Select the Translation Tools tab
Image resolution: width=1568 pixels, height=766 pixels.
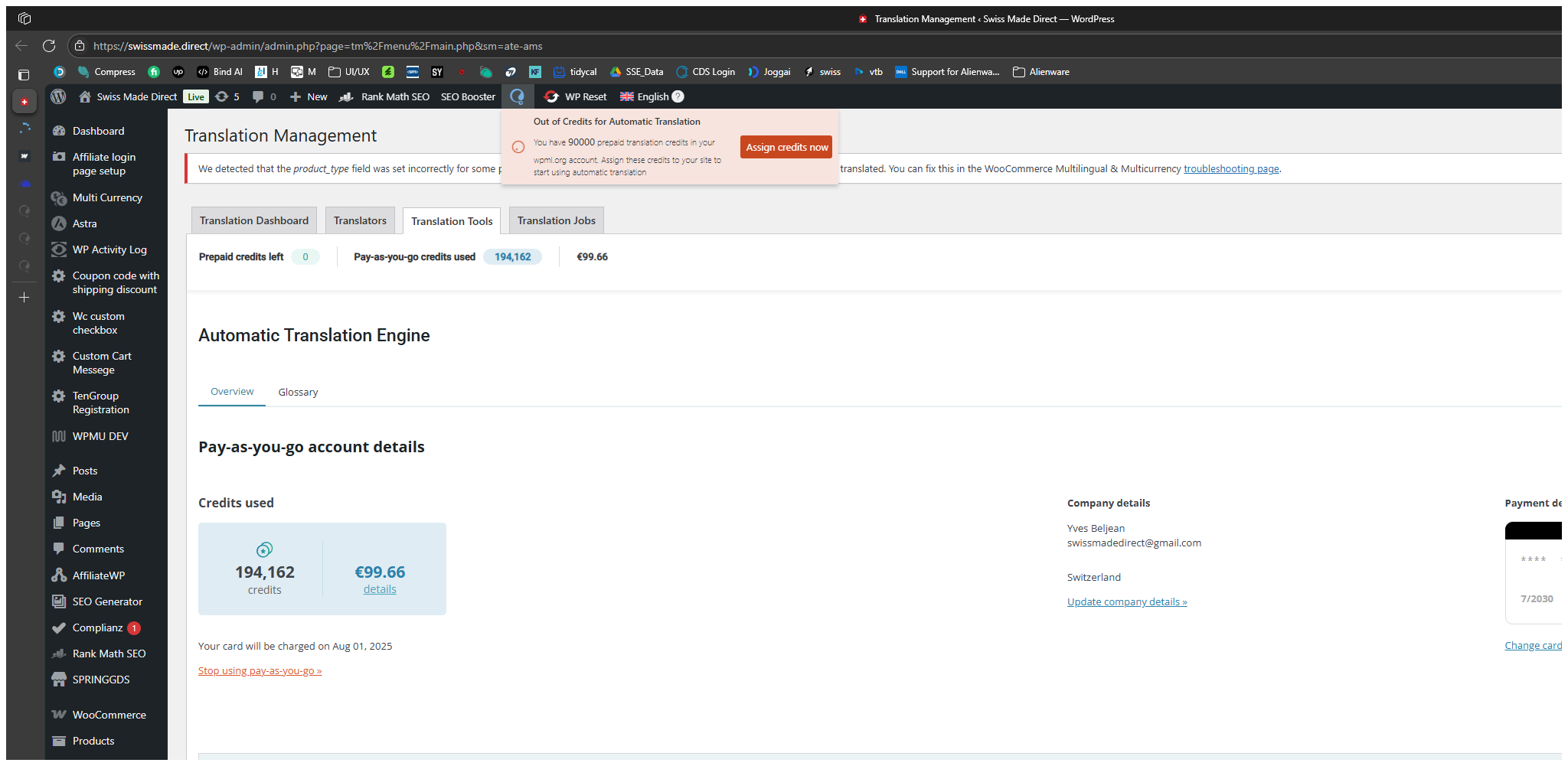click(452, 221)
